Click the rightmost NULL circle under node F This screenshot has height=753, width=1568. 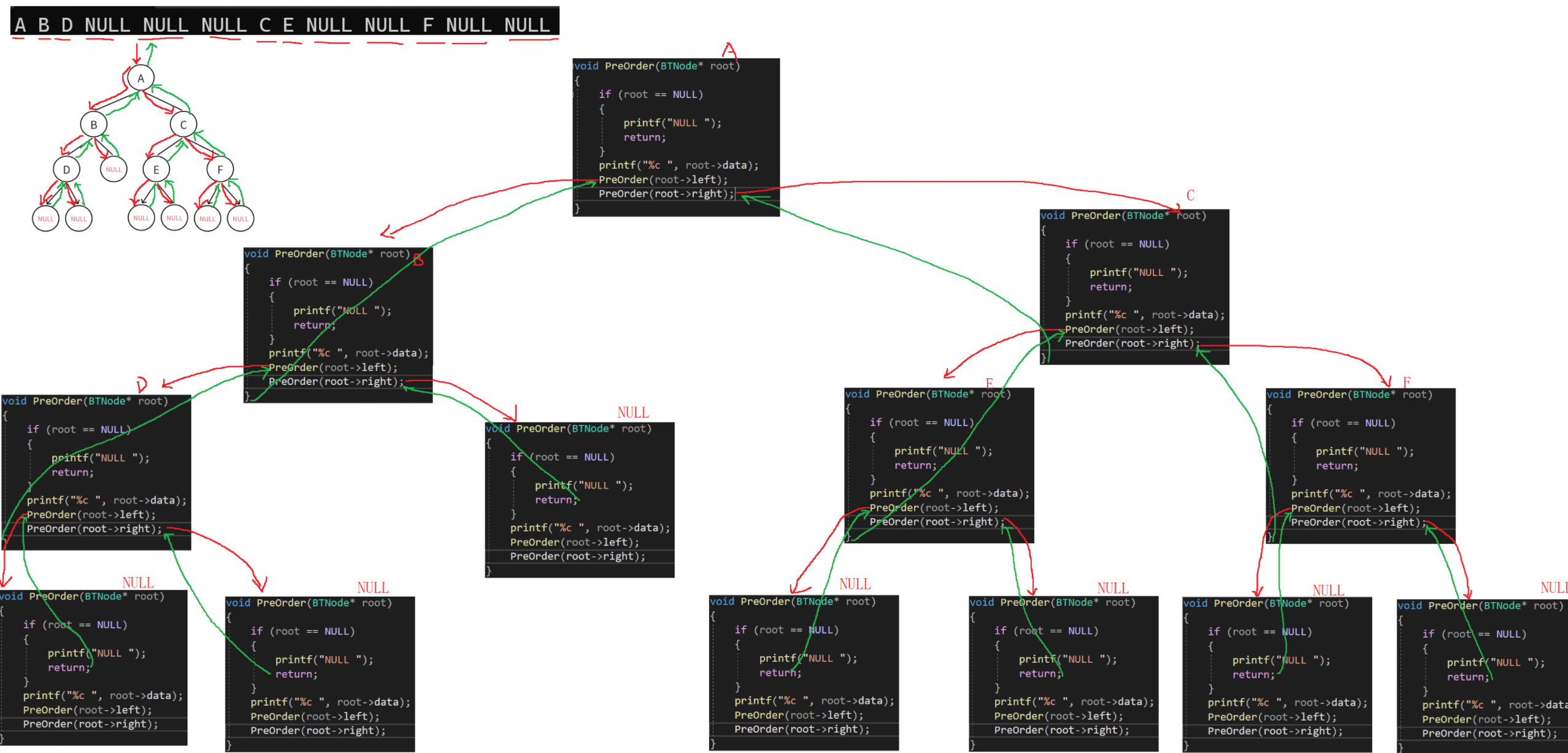tap(240, 219)
